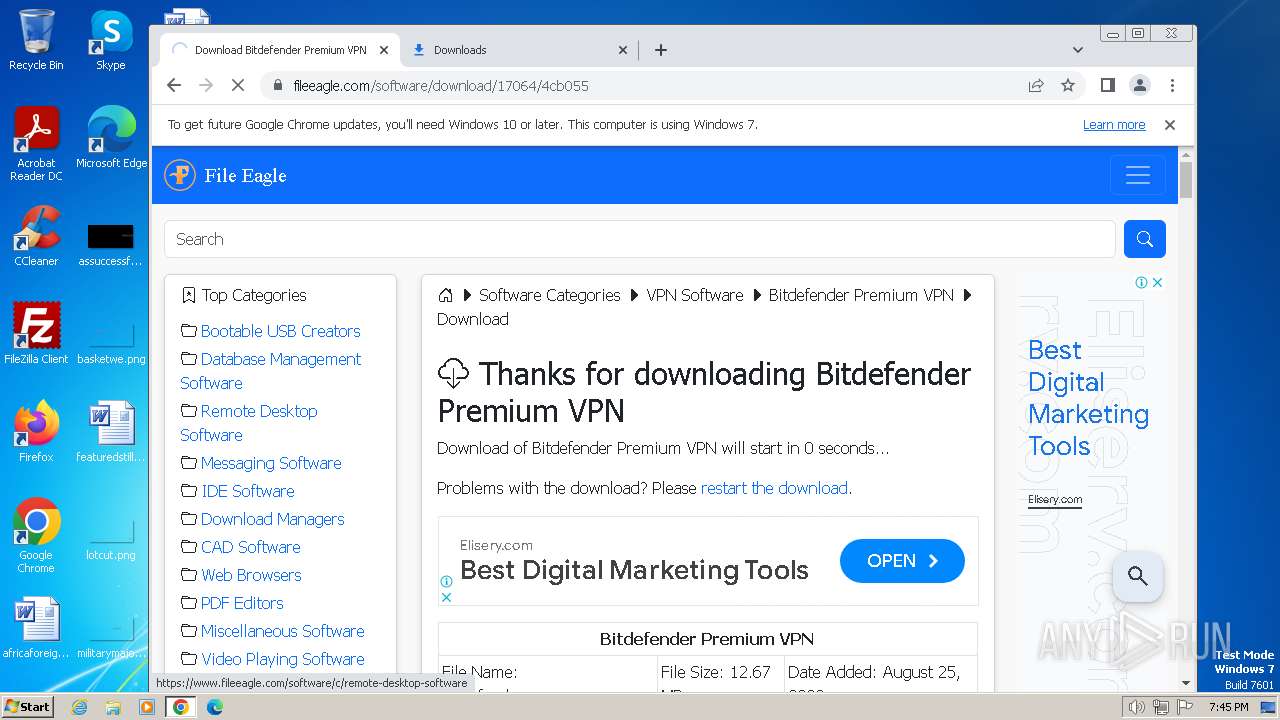This screenshot has height=720, width=1280.
Task: Open Database Management Software category
Action: click(x=271, y=371)
